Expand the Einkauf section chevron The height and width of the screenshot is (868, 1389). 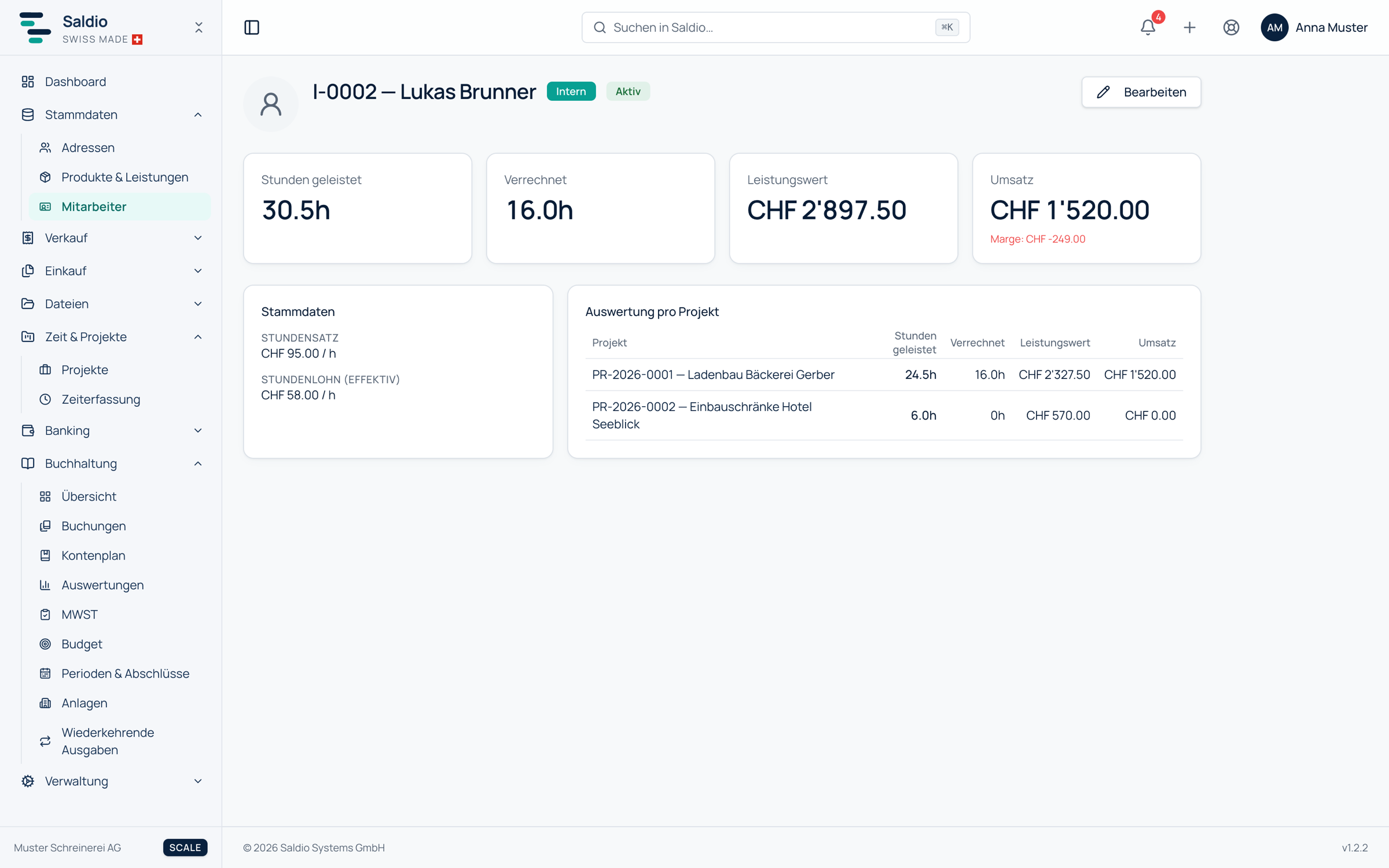(x=198, y=271)
